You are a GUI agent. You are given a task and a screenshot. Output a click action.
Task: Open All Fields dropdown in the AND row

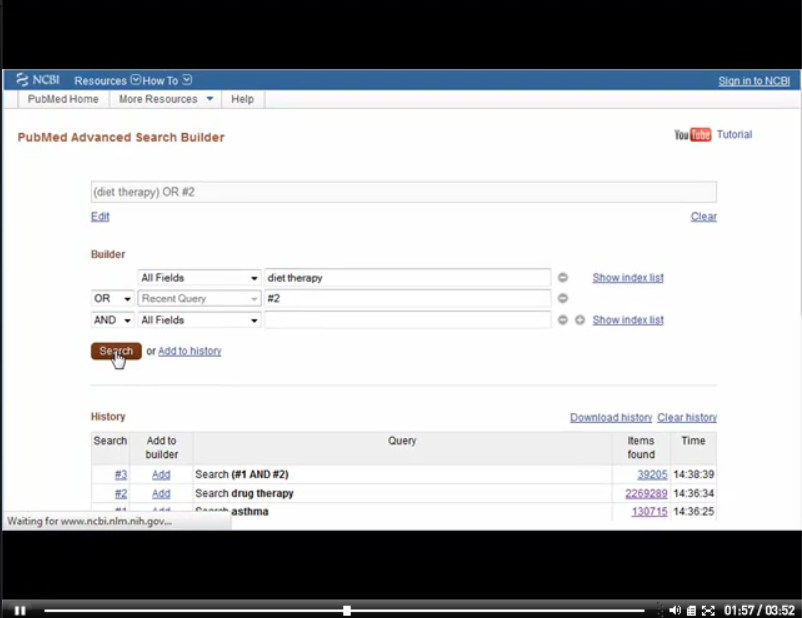(x=199, y=320)
